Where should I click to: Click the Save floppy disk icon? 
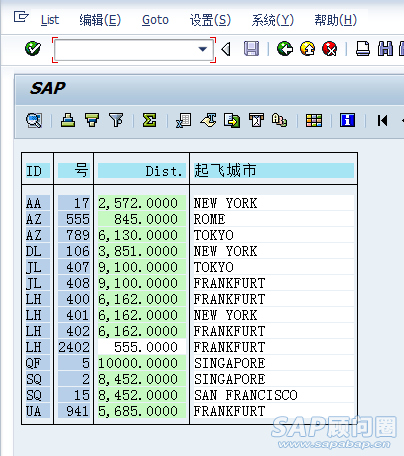(251, 49)
